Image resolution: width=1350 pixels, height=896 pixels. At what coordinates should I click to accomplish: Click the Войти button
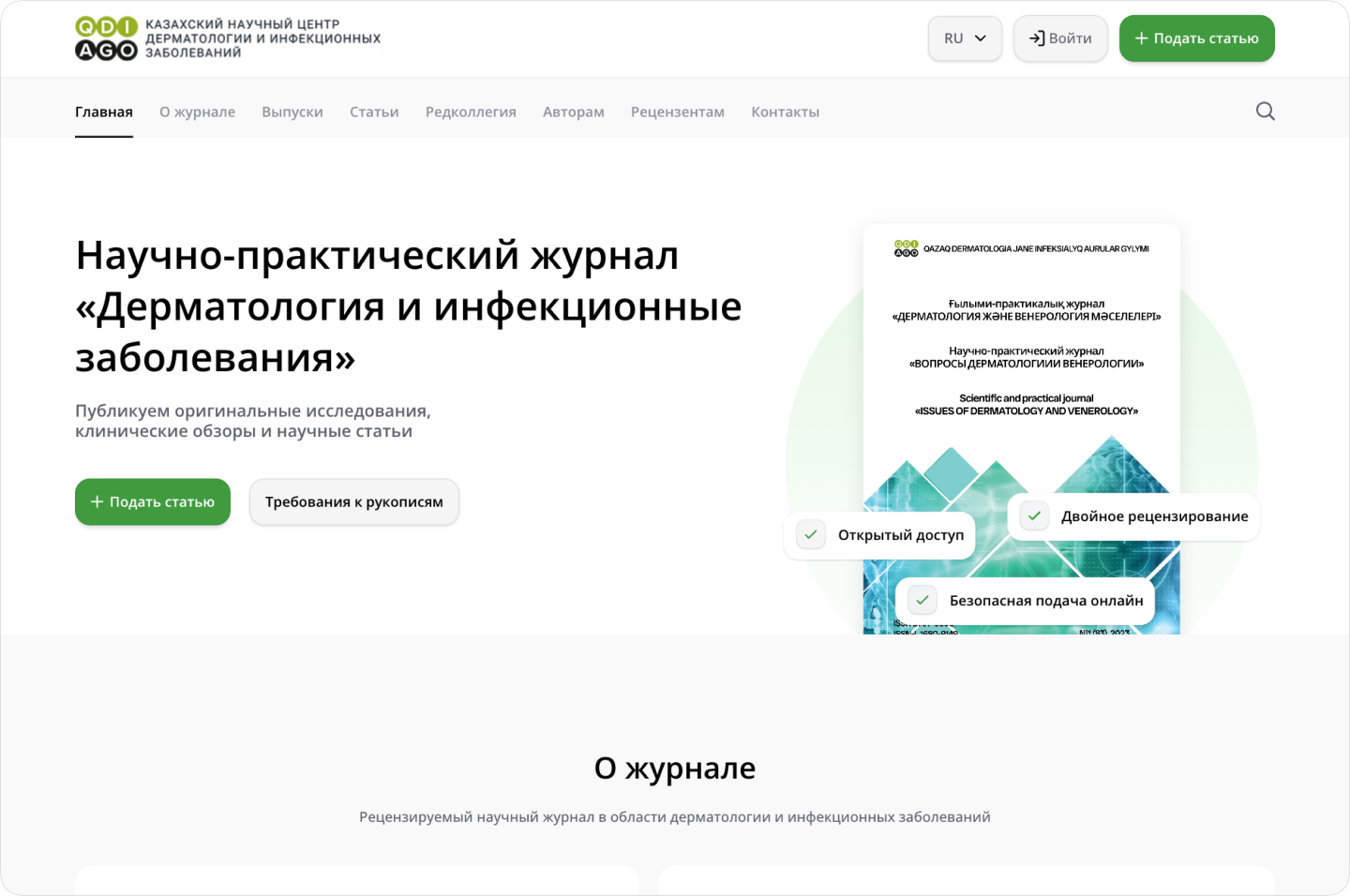coord(1060,38)
